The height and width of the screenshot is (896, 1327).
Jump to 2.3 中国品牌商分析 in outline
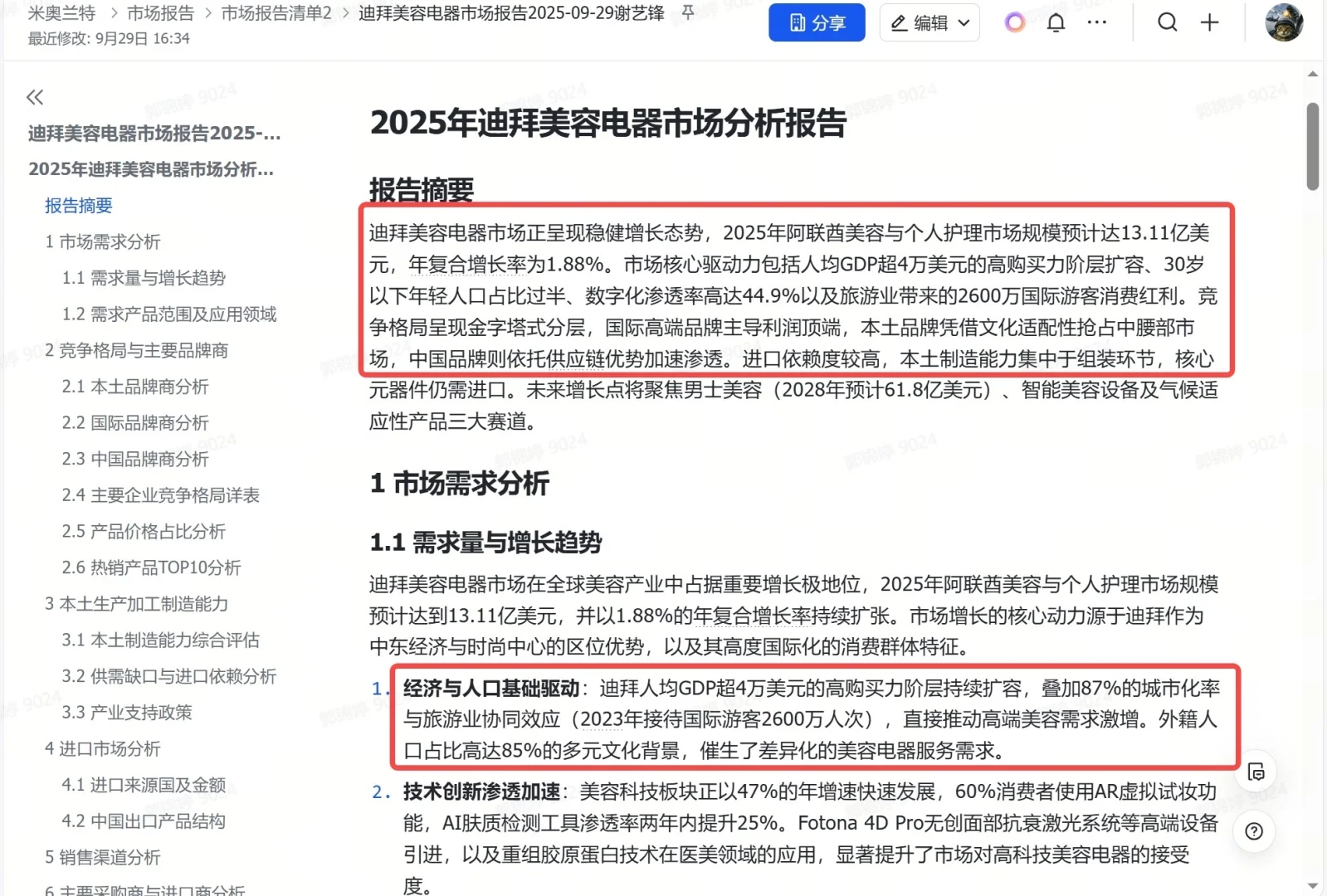pyautogui.click(x=135, y=459)
